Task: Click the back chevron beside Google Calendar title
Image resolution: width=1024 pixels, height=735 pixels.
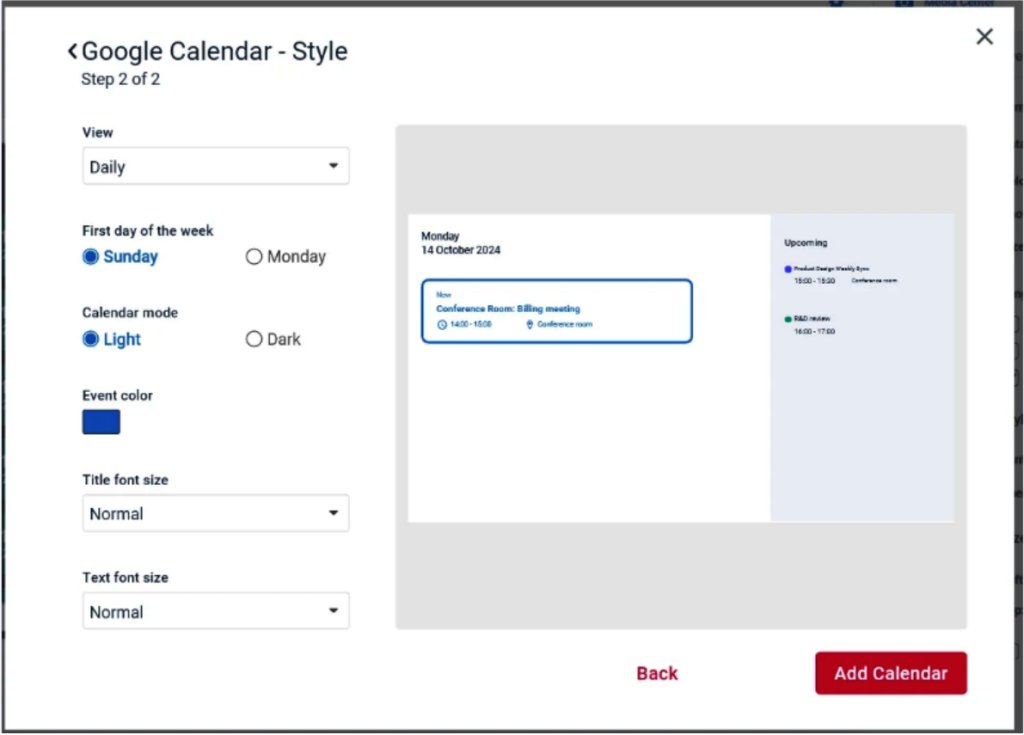Action: pos(72,51)
